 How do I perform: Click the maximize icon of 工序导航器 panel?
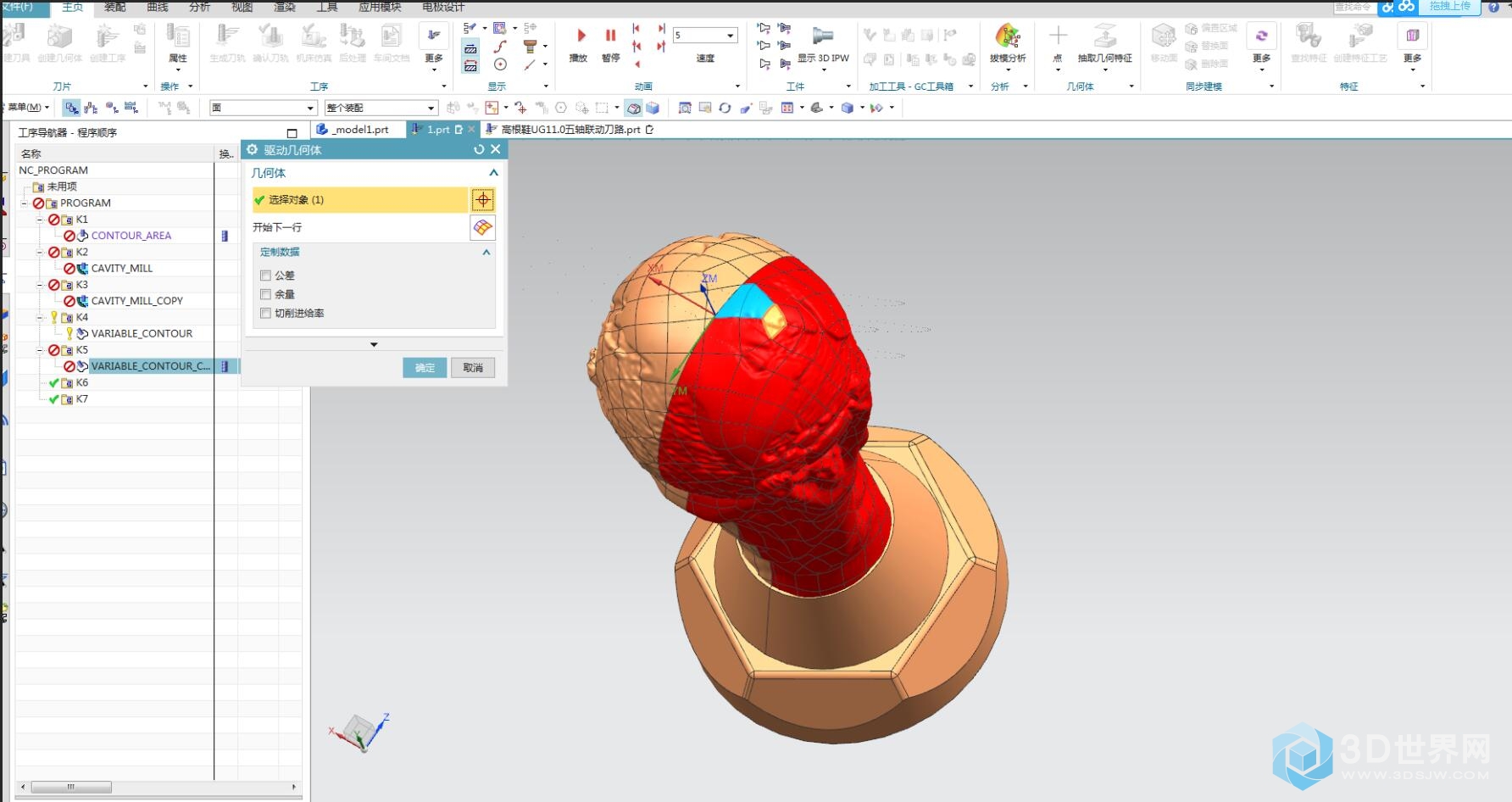[292, 133]
